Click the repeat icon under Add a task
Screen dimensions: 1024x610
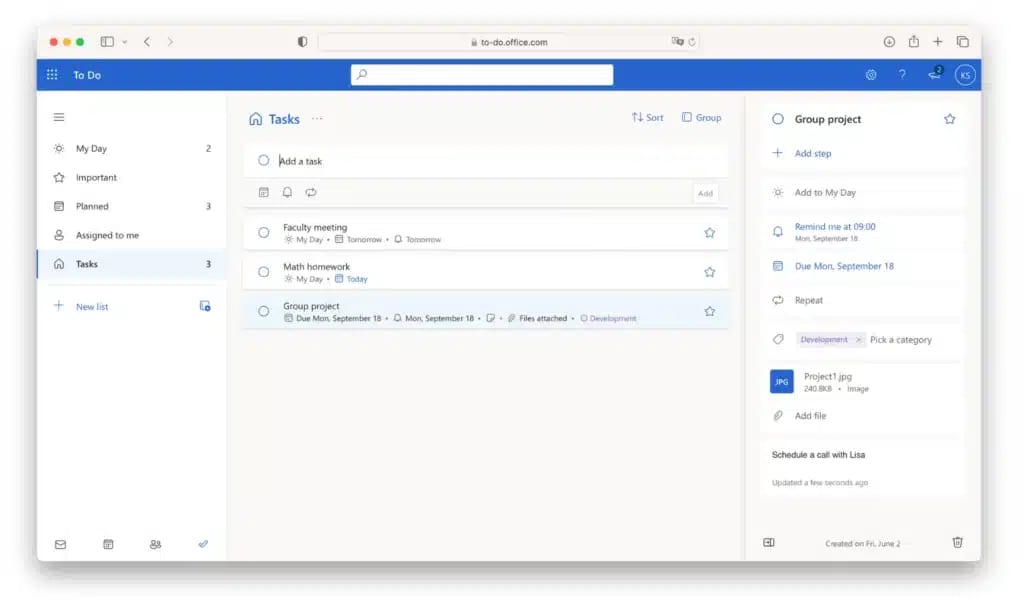pos(311,193)
